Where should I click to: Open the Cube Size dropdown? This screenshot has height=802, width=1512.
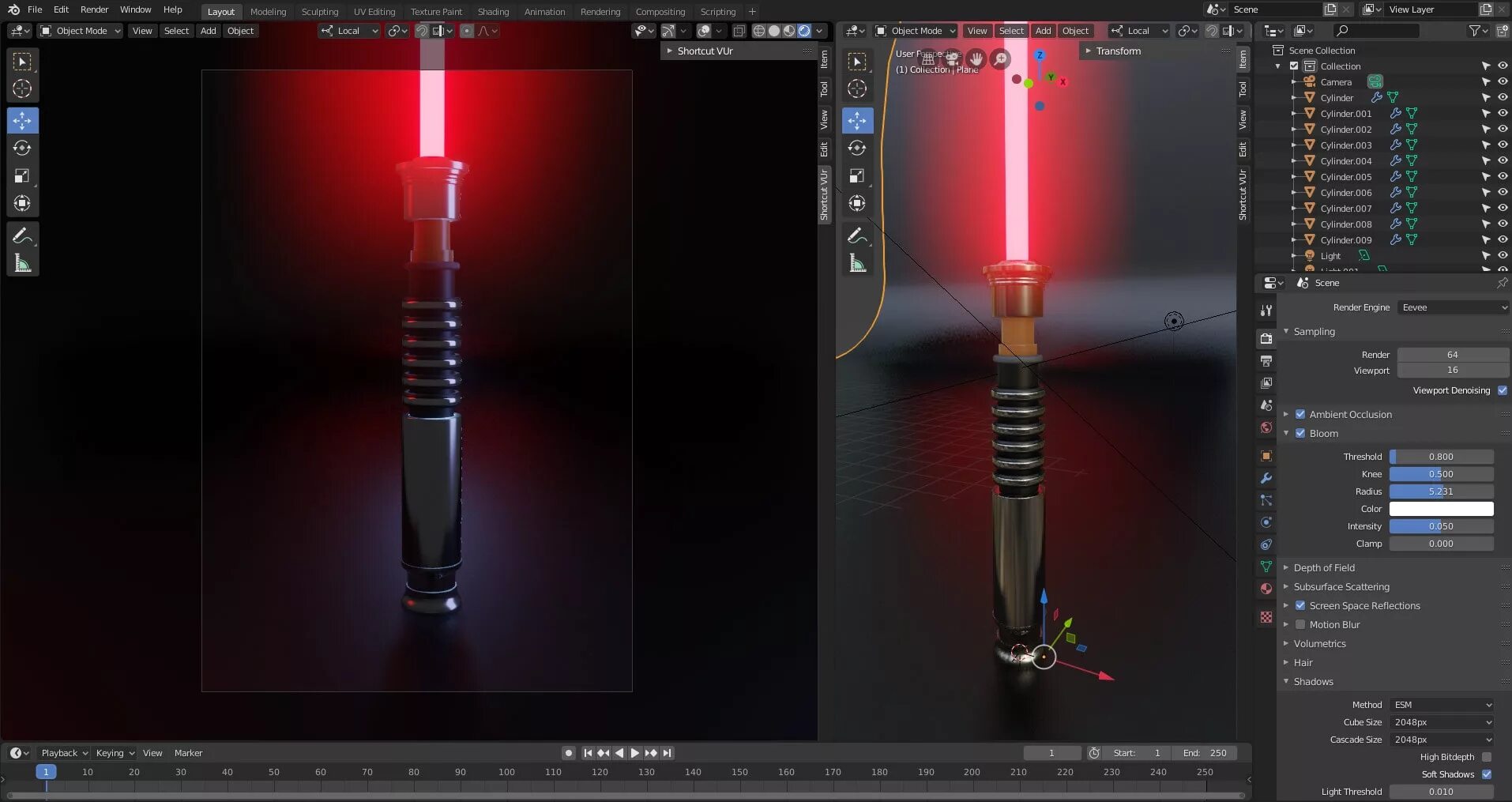(x=1442, y=722)
